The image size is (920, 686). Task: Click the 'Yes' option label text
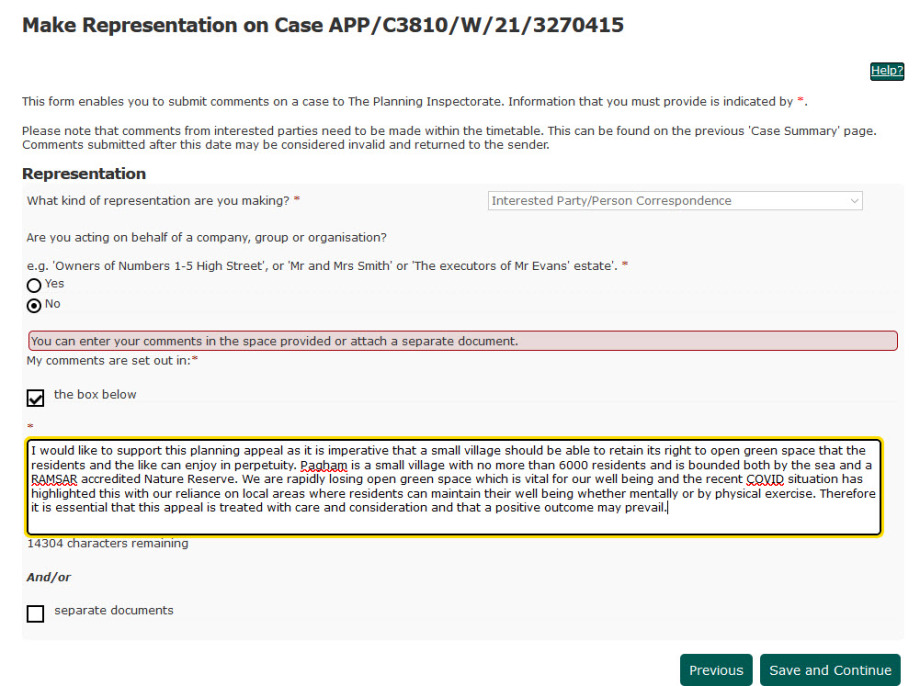54,284
